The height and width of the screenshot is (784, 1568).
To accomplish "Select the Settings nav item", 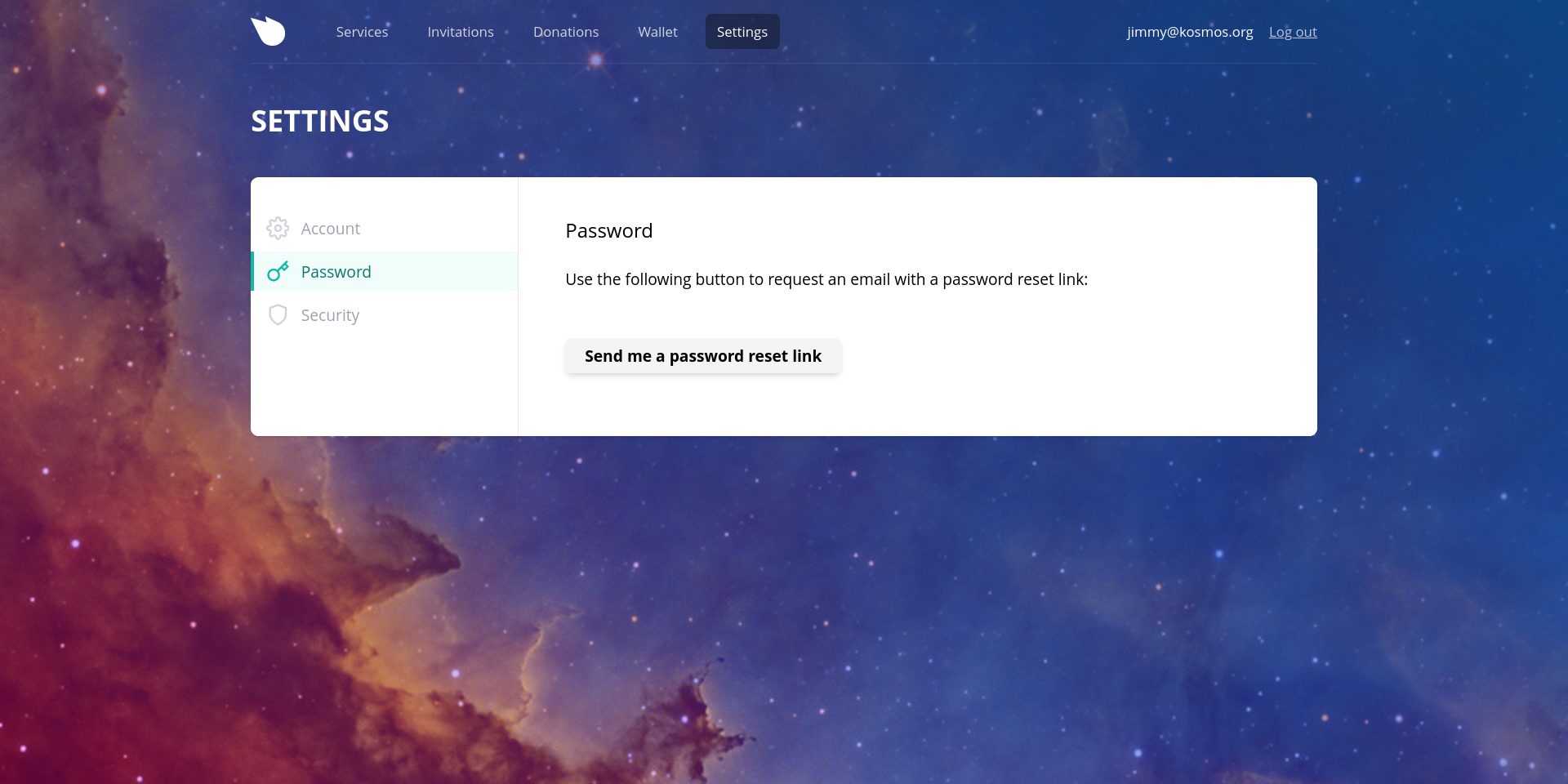I will coord(742,32).
